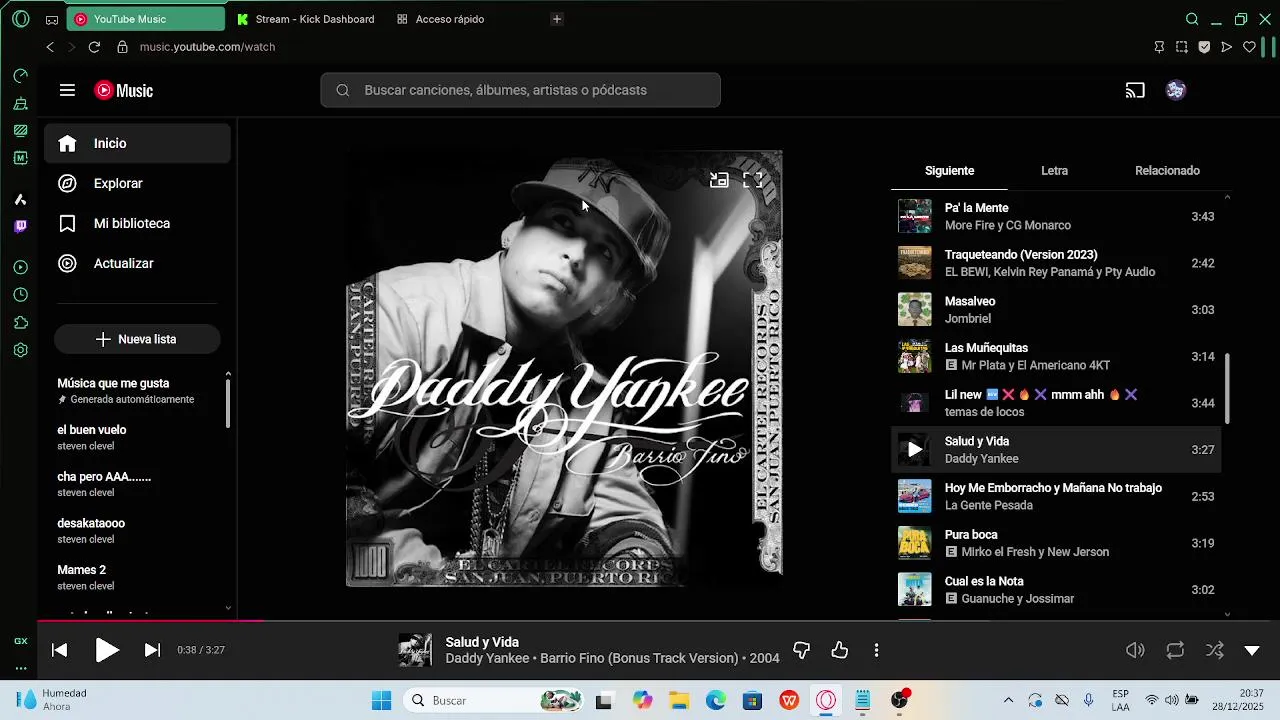Open Microsoft Edge from taskbar
1280x720 pixels.
tap(716, 701)
